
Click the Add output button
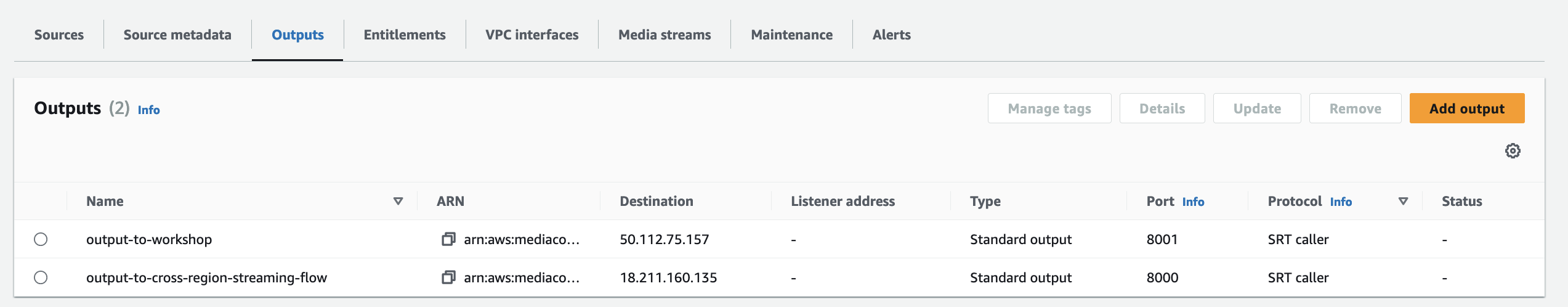pos(1466,108)
